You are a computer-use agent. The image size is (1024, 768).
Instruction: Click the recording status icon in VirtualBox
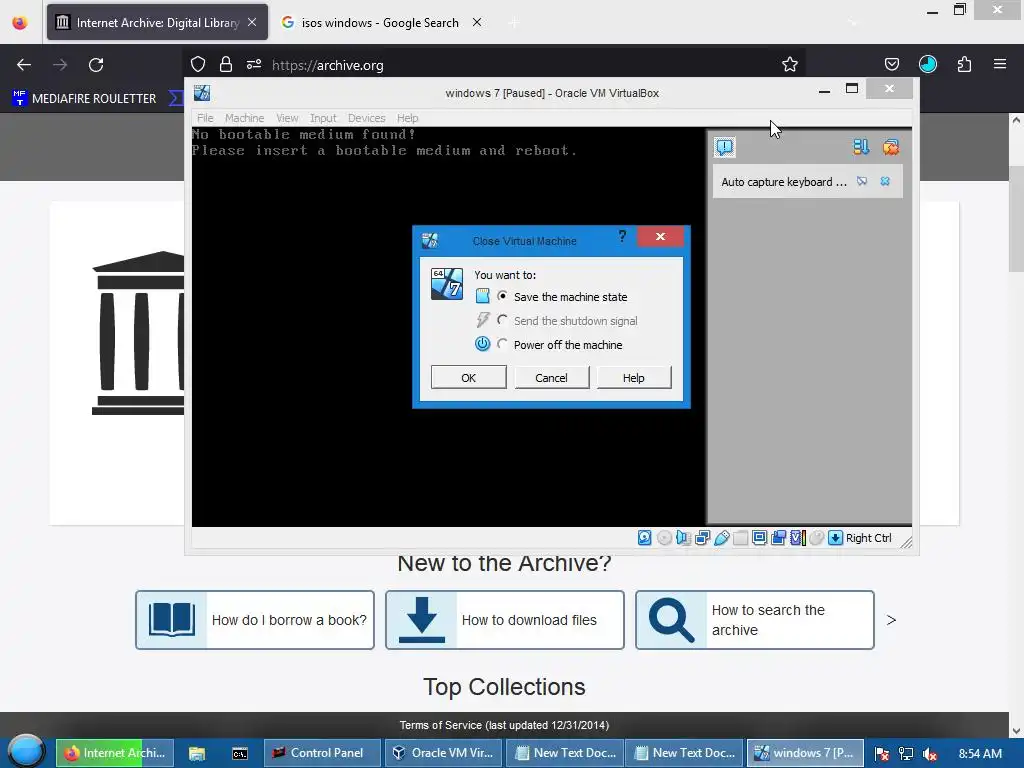778,537
